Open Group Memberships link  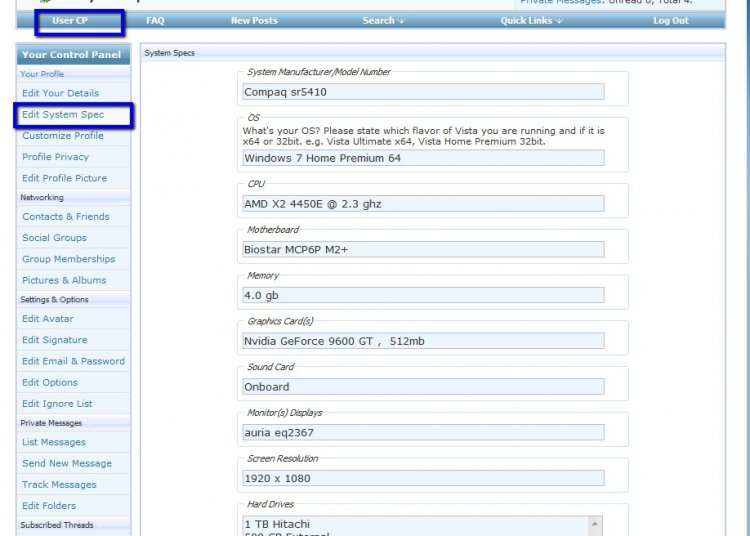68,259
